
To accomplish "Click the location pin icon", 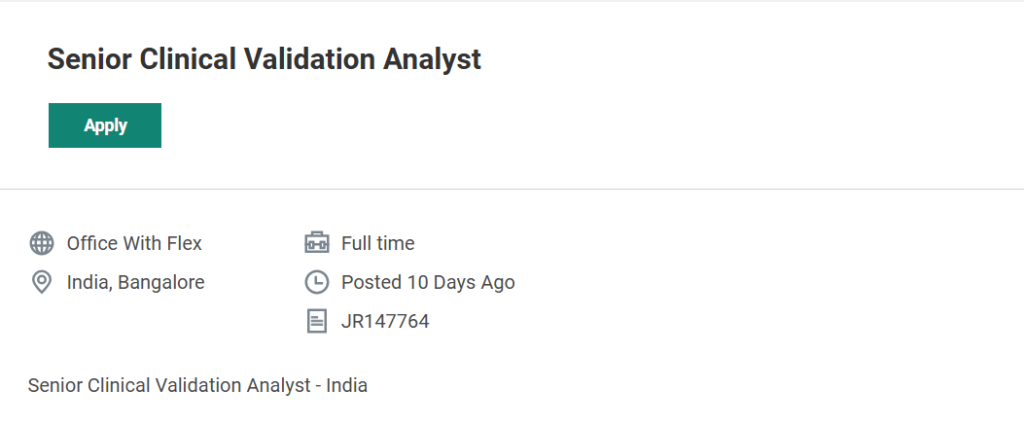I will 42,283.
